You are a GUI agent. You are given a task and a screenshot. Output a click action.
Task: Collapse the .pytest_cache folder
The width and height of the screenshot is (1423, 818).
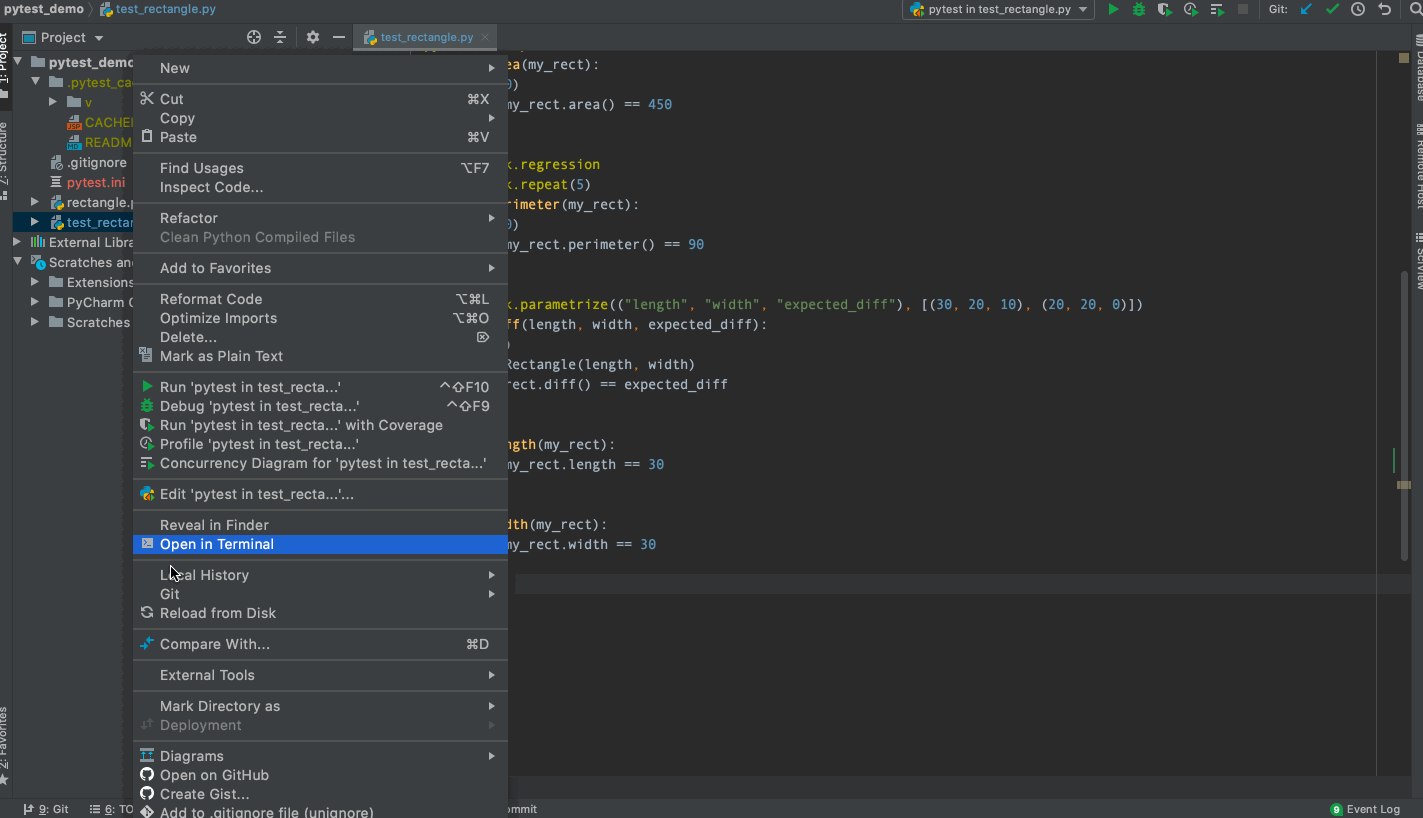[x=36, y=82]
